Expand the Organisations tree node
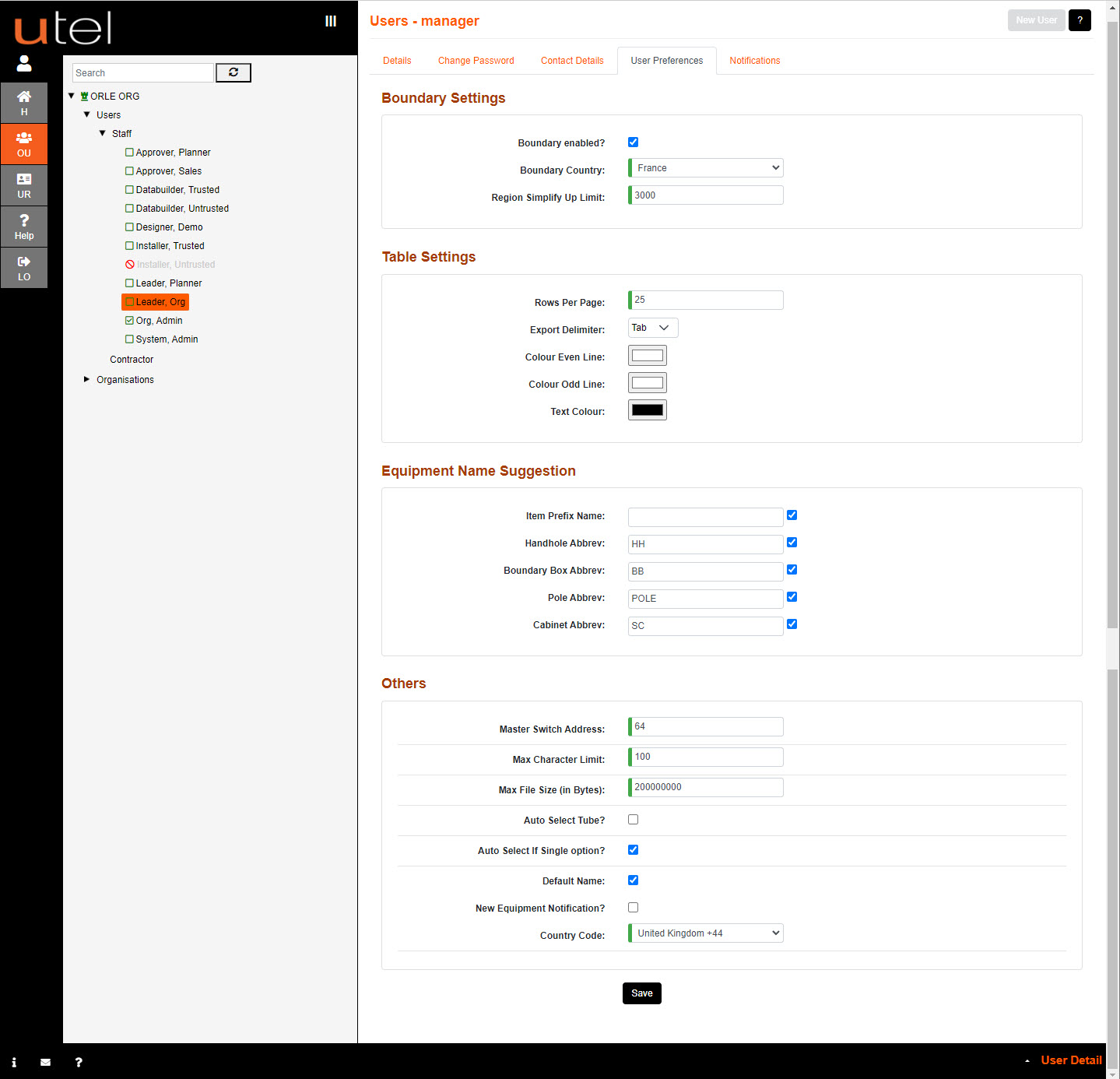Screen dimensions: 1120x1079 click(86, 380)
